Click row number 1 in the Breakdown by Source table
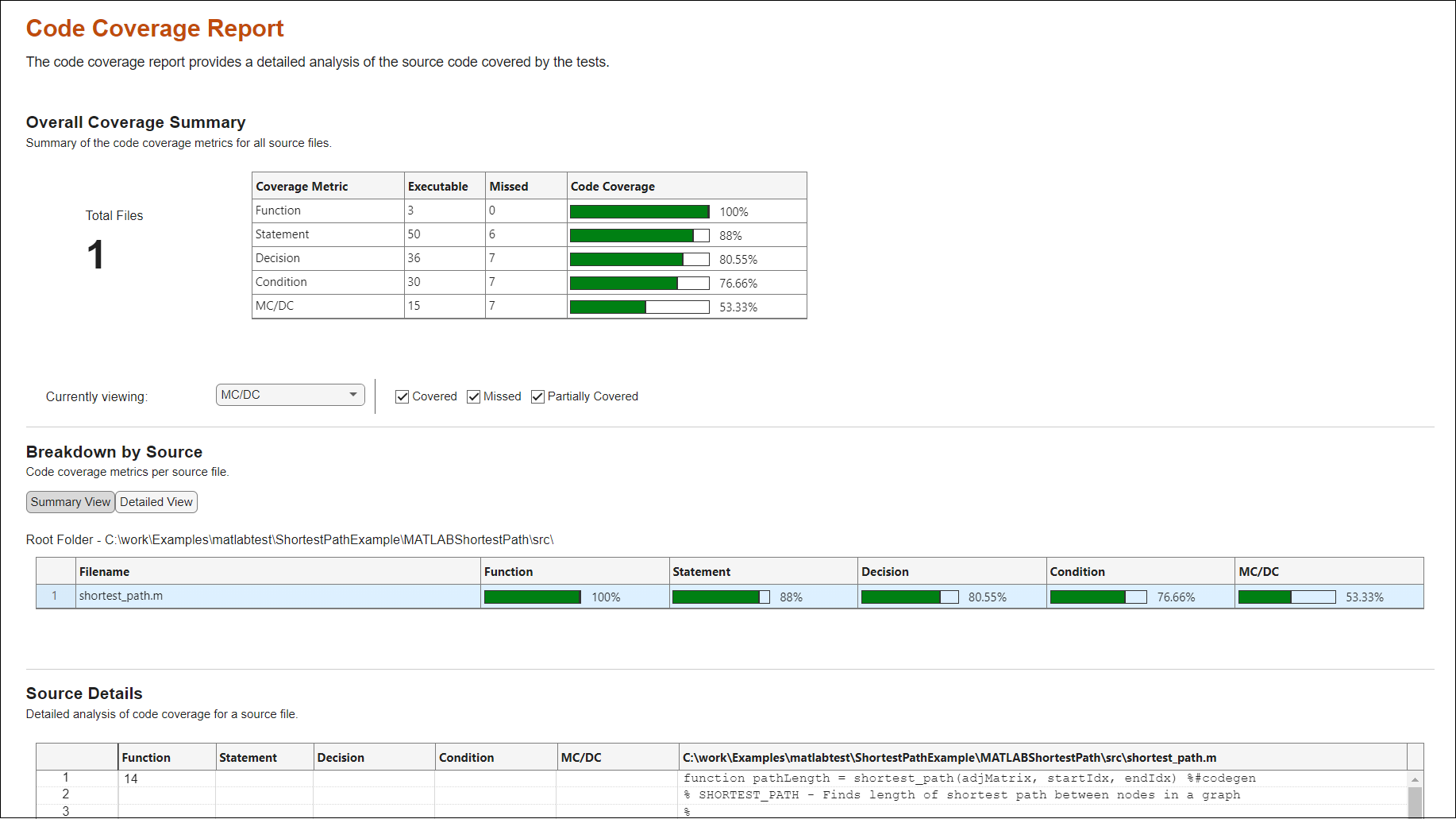This screenshot has width=1456, height=819. pyautogui.click(x=55, y=596)
